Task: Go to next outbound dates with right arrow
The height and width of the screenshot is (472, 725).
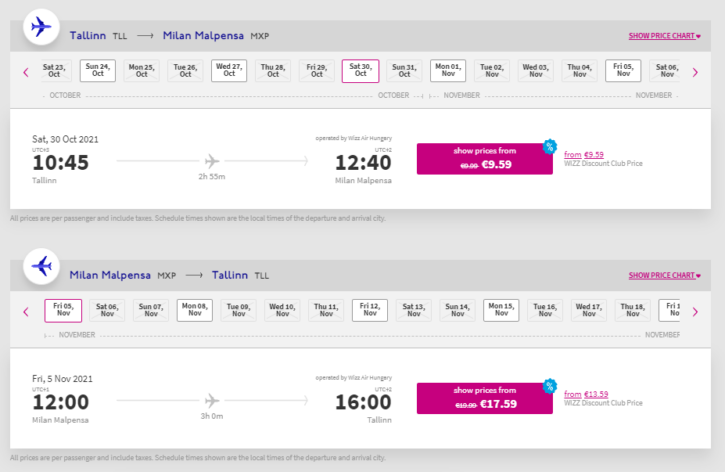Action: click(x=695, y=71)
